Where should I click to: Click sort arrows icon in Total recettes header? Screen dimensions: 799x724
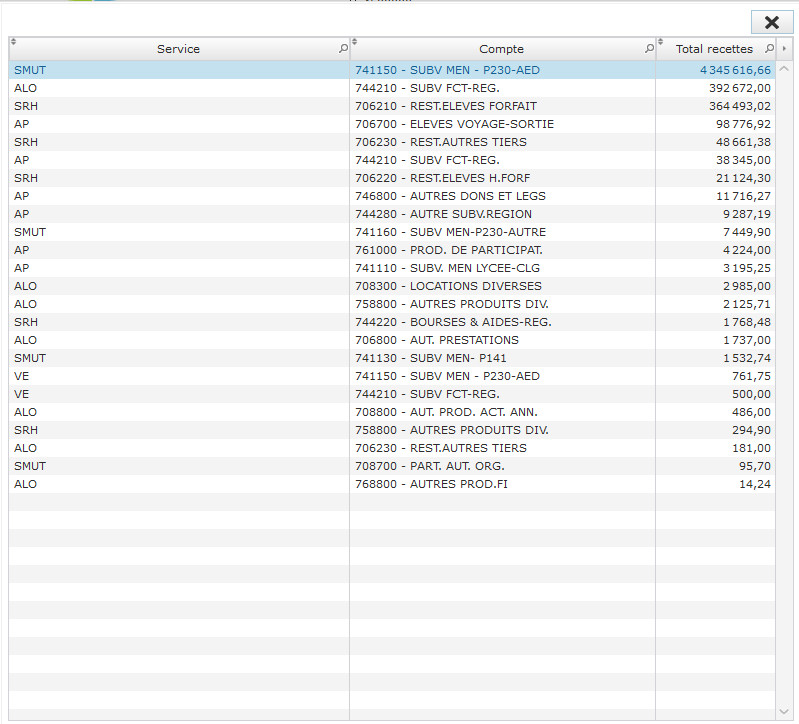click(x=661, y=42)
